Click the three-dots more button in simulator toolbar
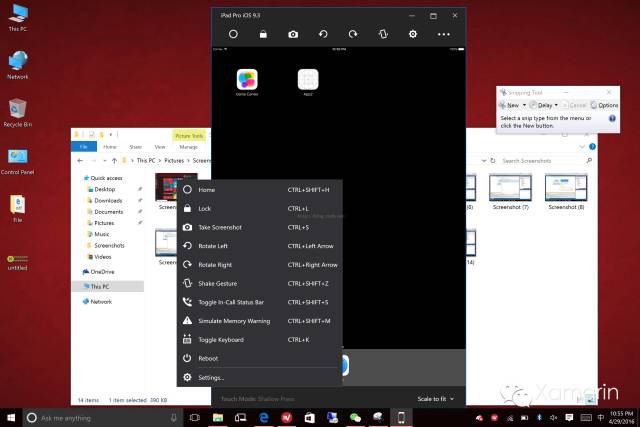This screenshot has width=640, height=427. point(443,34)
